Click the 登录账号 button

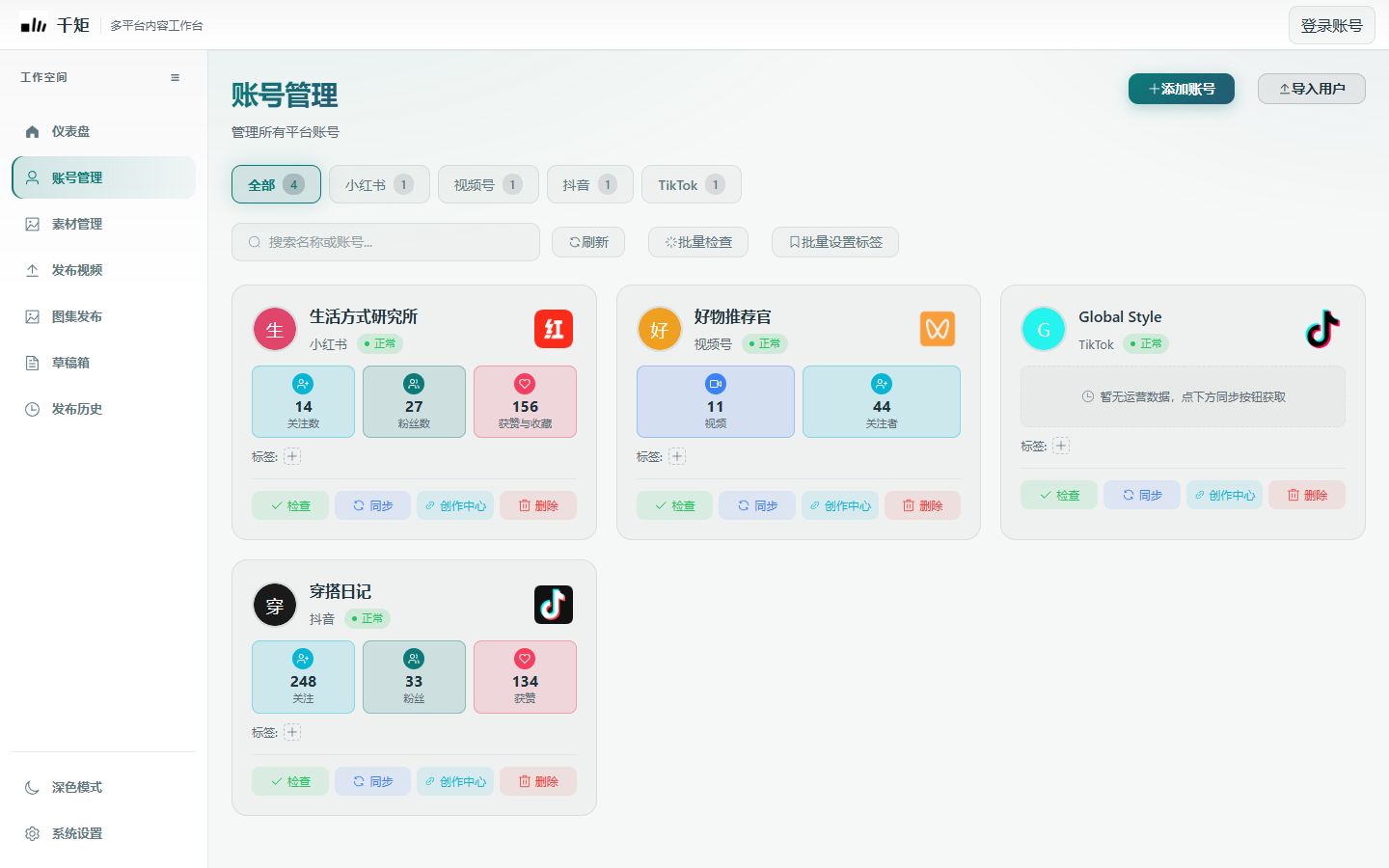[1331, 25]
